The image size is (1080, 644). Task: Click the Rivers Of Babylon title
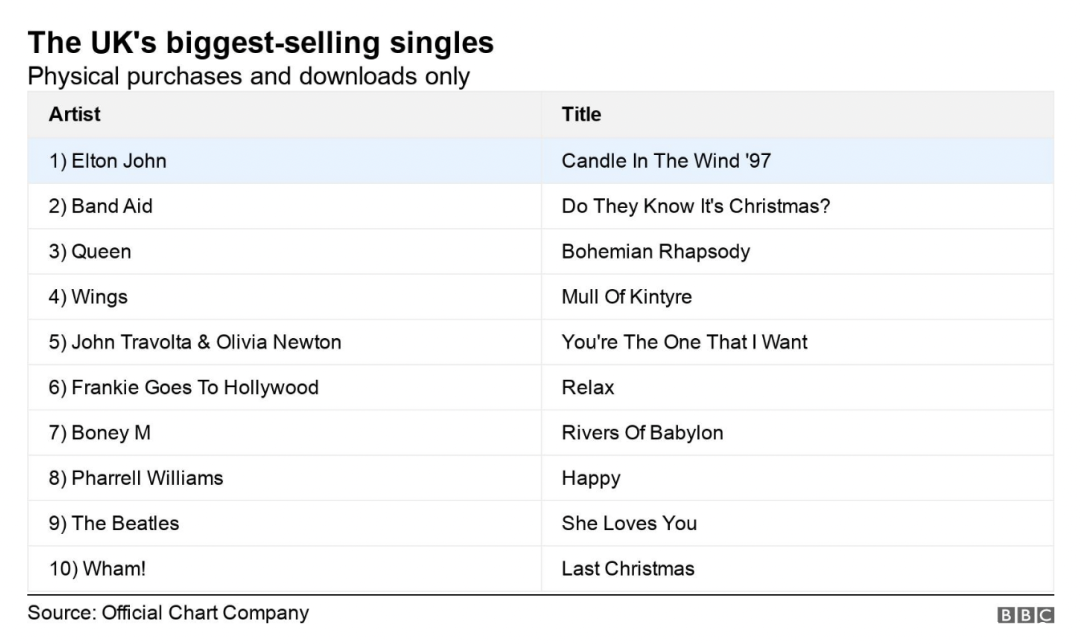tap(643, 433)
